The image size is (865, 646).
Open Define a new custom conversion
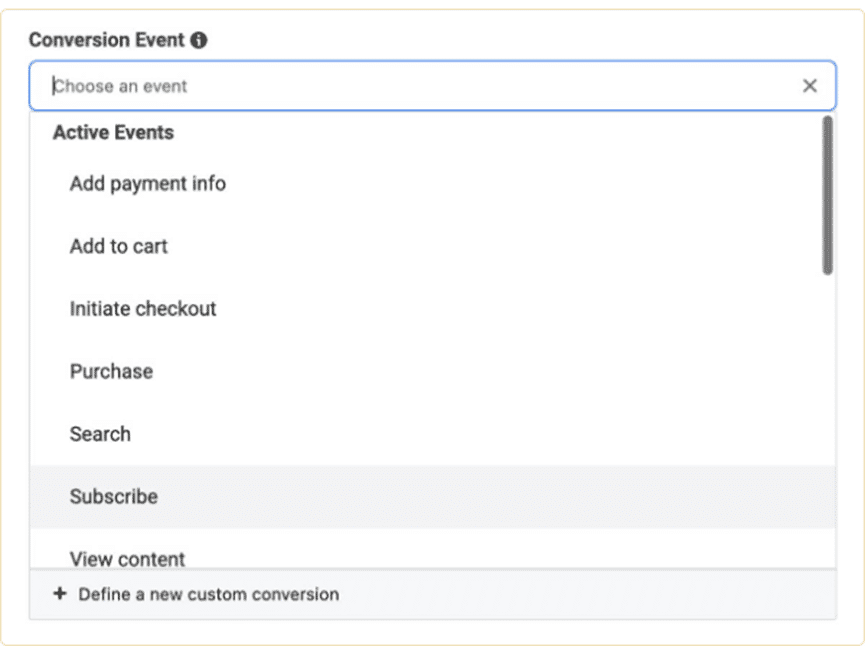(208, 594)
